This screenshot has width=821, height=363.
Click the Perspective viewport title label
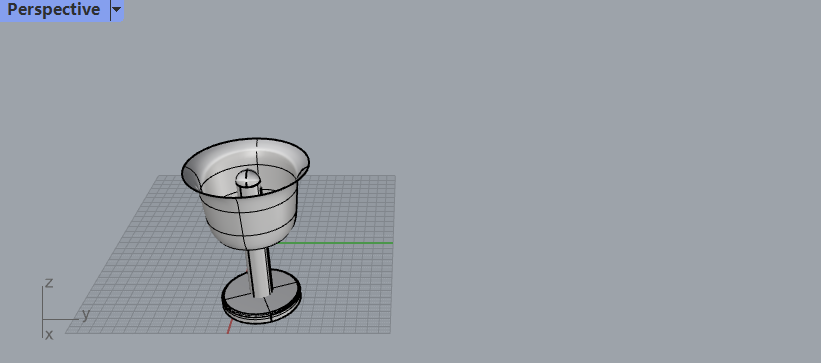54,9
